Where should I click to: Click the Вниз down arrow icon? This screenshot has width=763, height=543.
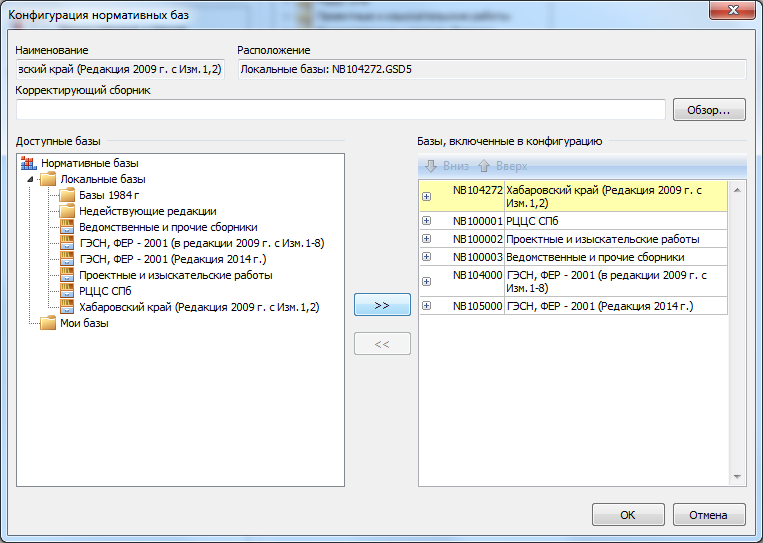pos(431,166)
